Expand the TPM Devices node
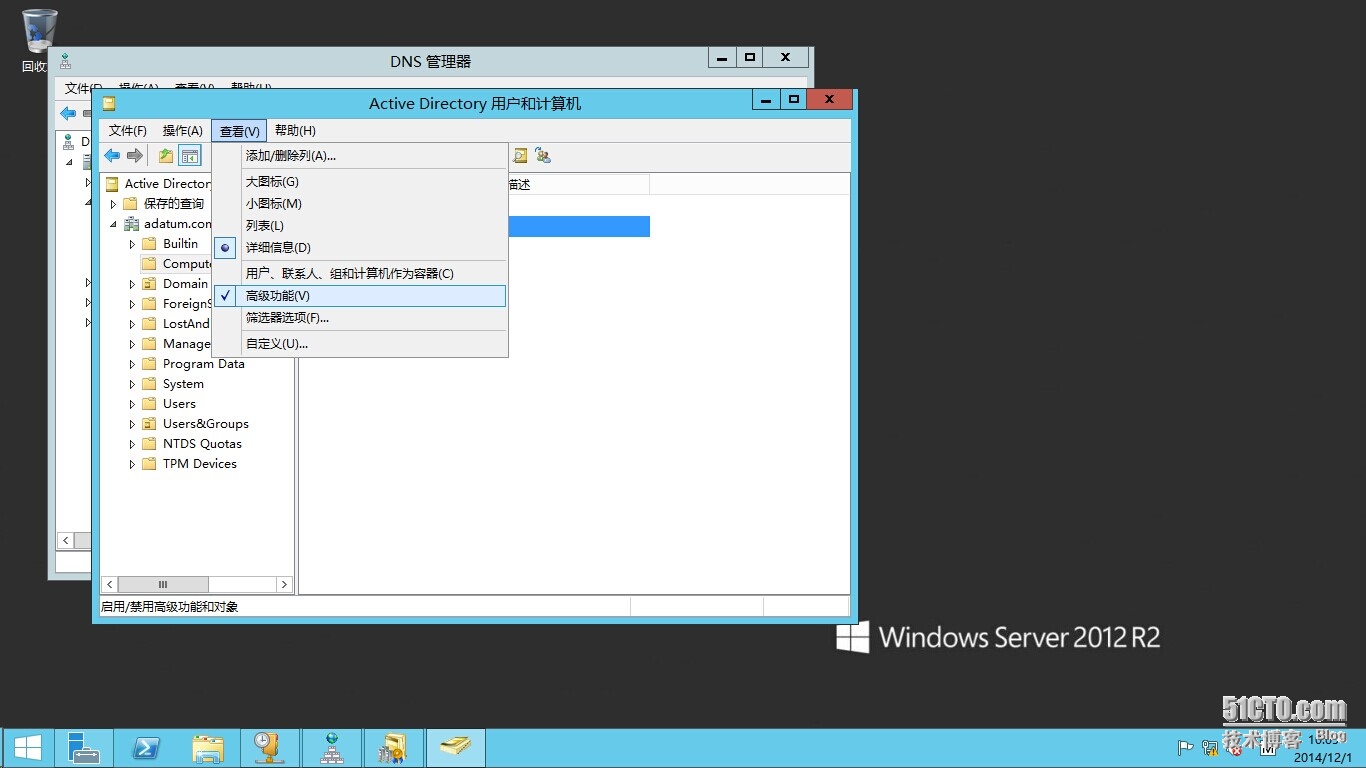The image size is (1366, 768). tap(132, 464)
